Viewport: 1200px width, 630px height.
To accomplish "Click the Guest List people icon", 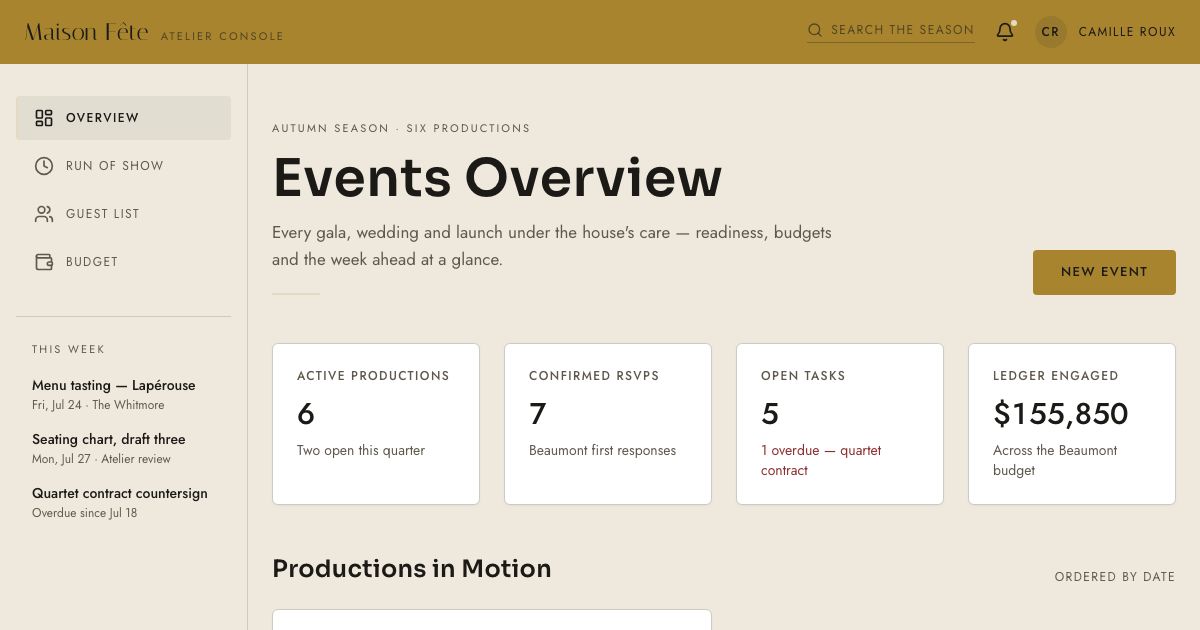I will coord(44,214).
